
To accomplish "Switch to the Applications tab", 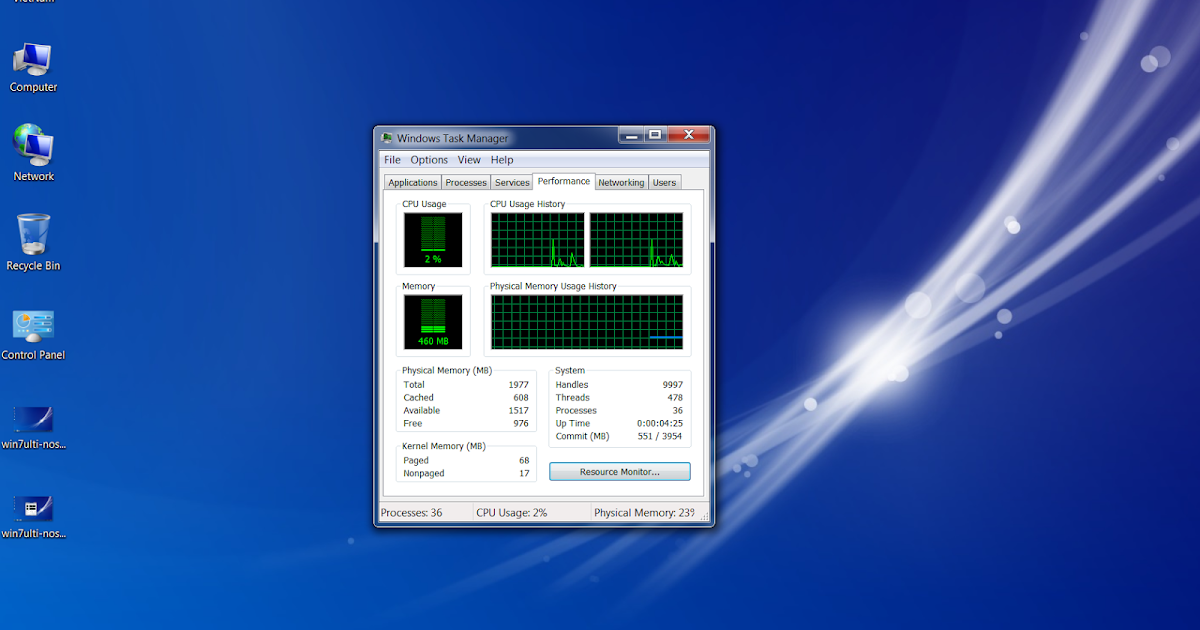I will coord(413,183).
